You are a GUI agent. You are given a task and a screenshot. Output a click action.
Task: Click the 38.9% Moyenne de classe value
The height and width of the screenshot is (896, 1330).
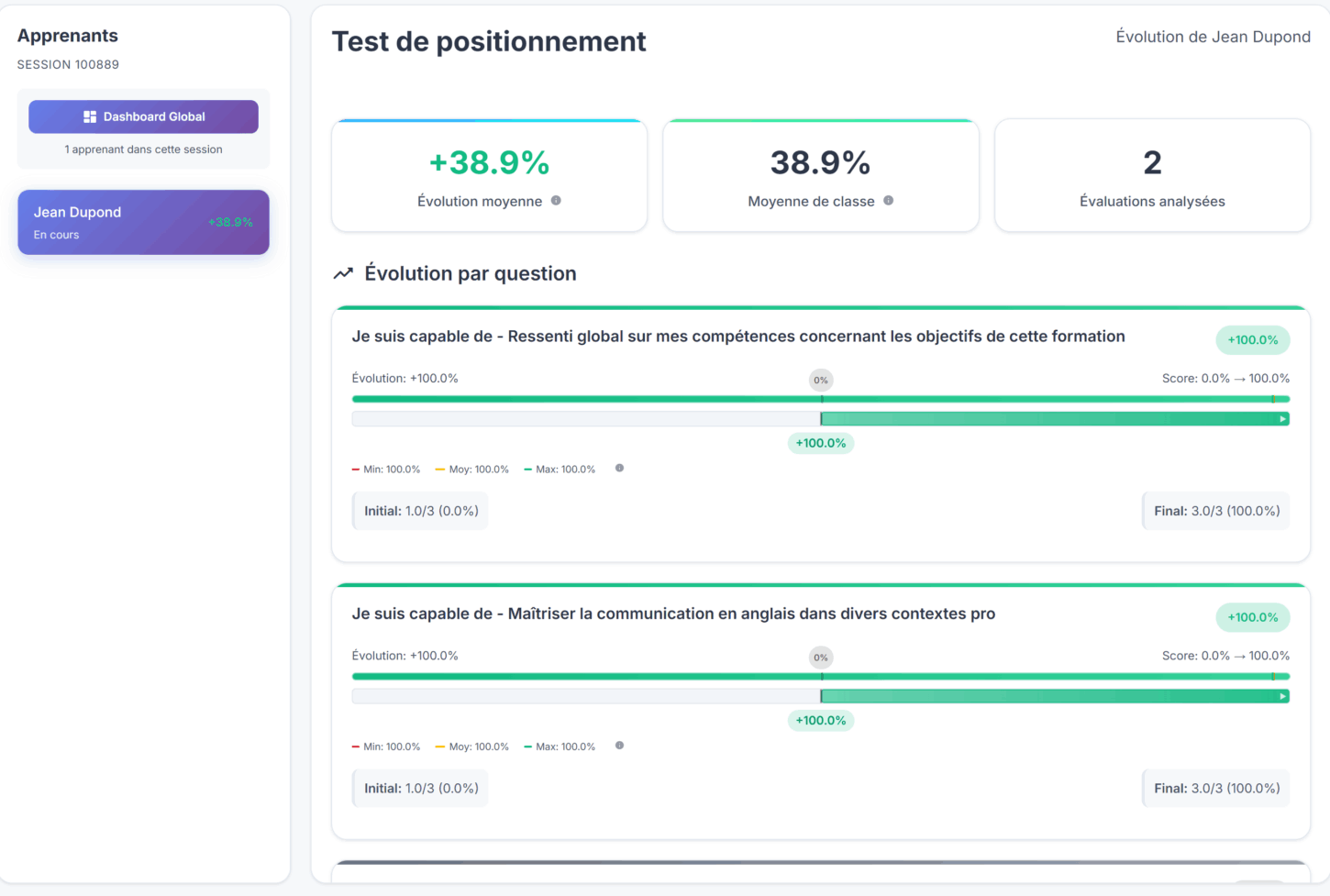(x=820, y=162)
